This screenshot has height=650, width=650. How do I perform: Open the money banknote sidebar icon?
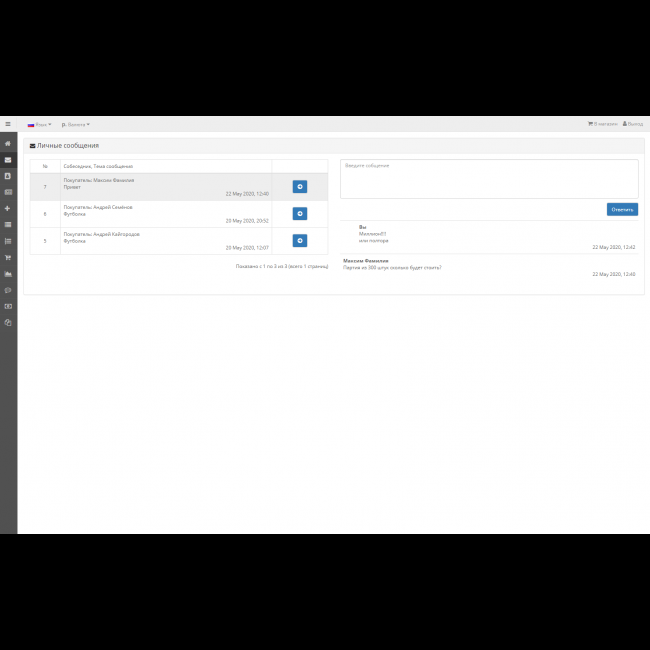coord(8,306)
